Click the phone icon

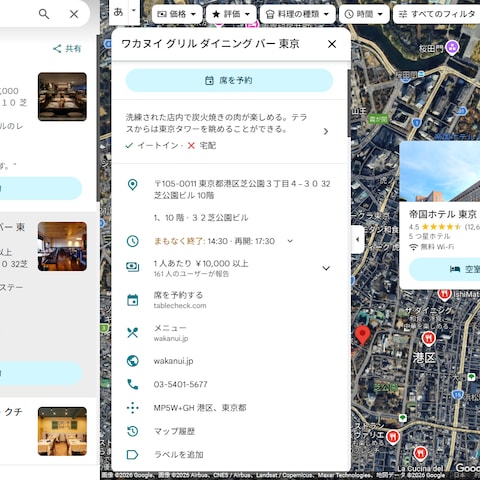[133, 384]
